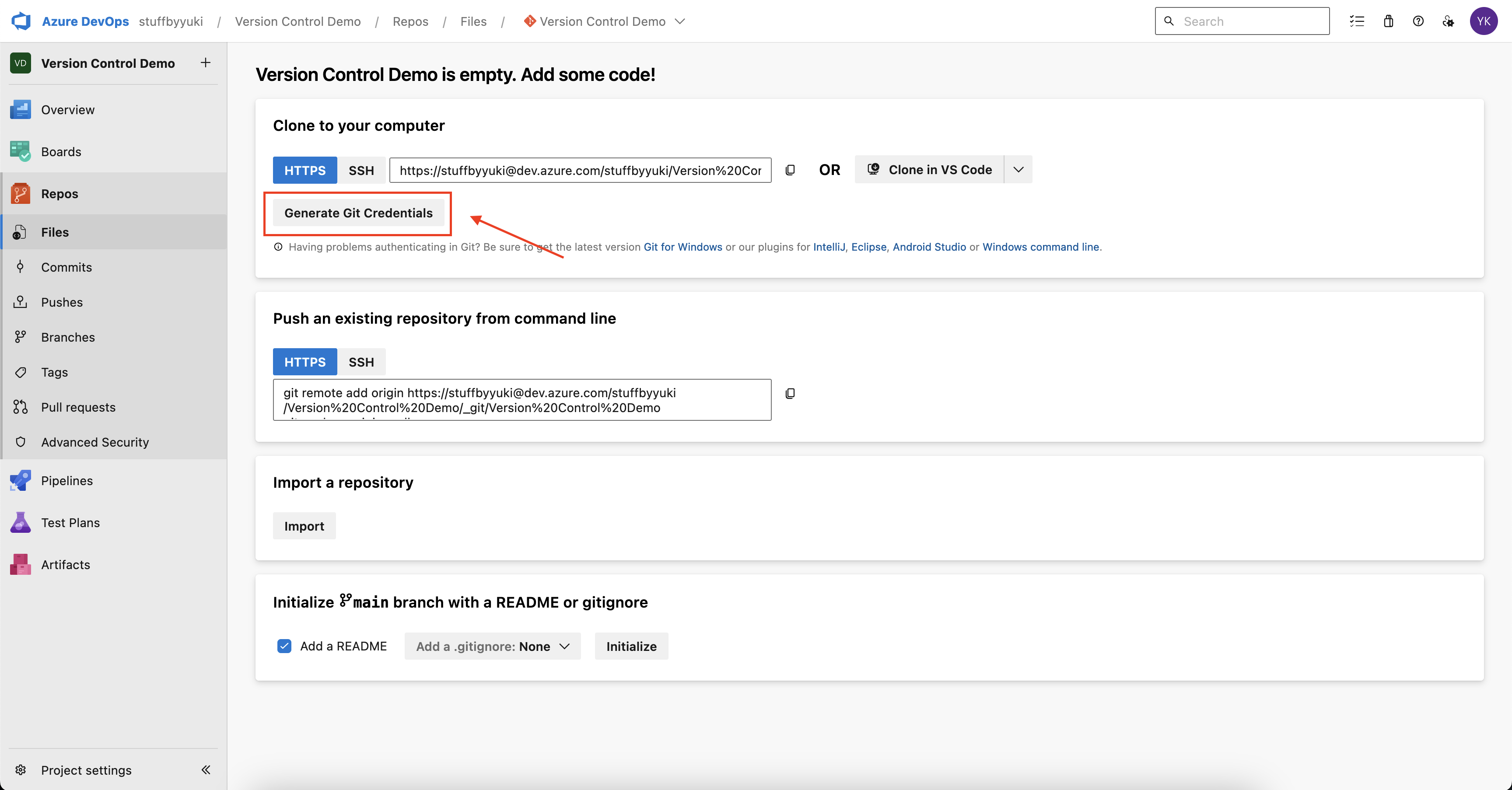Viewport: 1512px width, 790px height.
Task: Open Advanced Security shield icon
Action: point(20,442)
